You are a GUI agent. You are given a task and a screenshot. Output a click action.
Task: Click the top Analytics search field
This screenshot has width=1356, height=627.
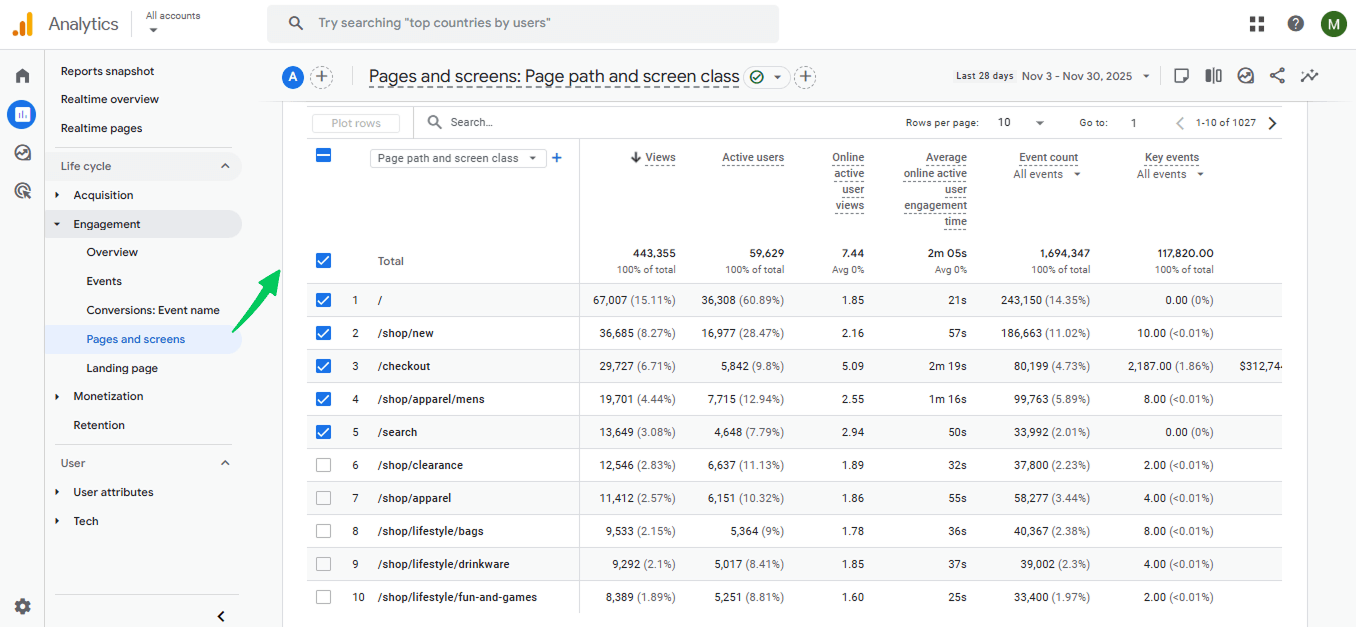click(x=523, y=23)
